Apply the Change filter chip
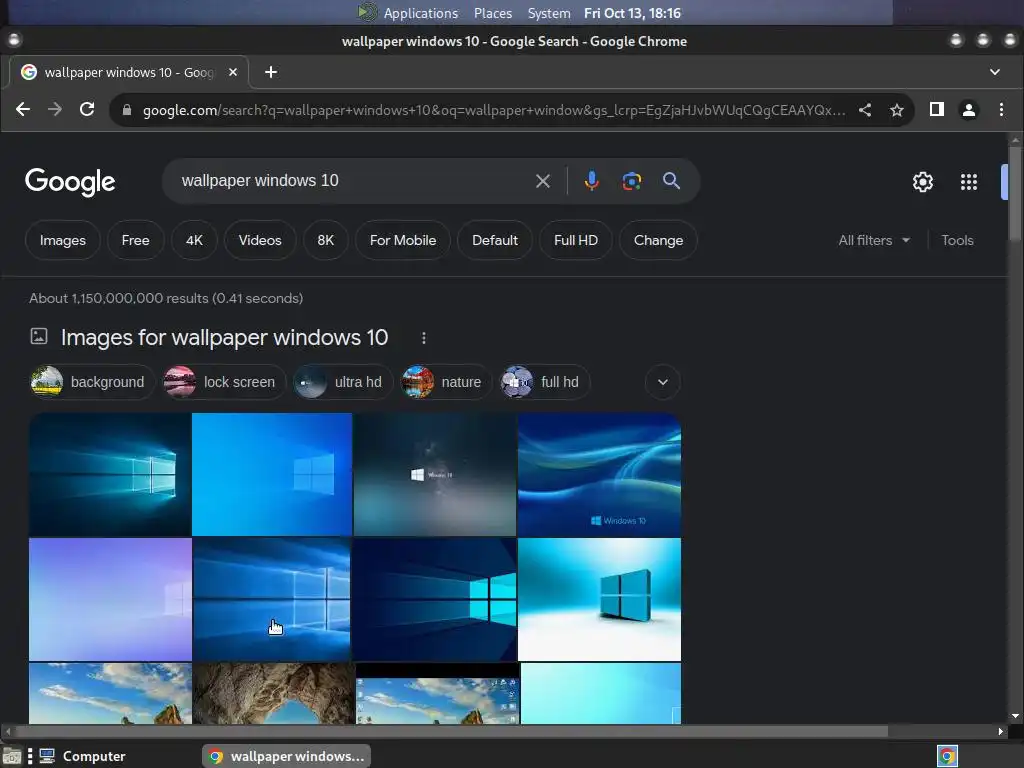Screen dimensions: 1024x768 658,240
